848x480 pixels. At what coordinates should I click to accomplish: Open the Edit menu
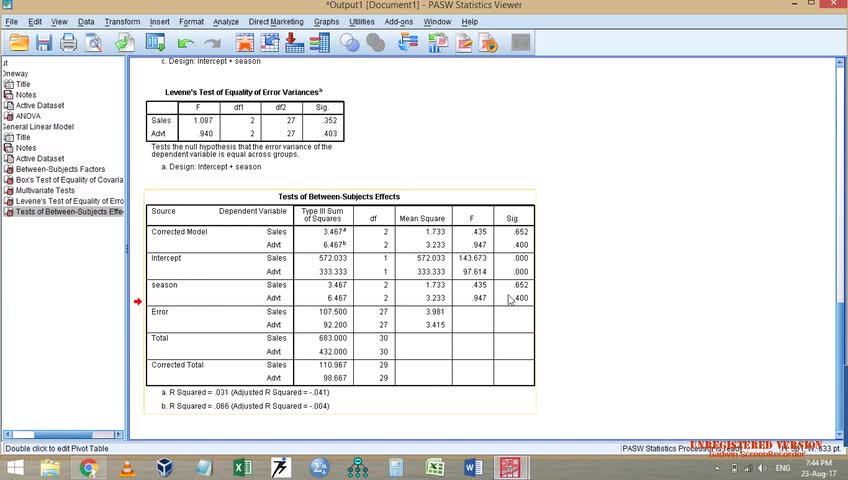[x=35, y=22]
